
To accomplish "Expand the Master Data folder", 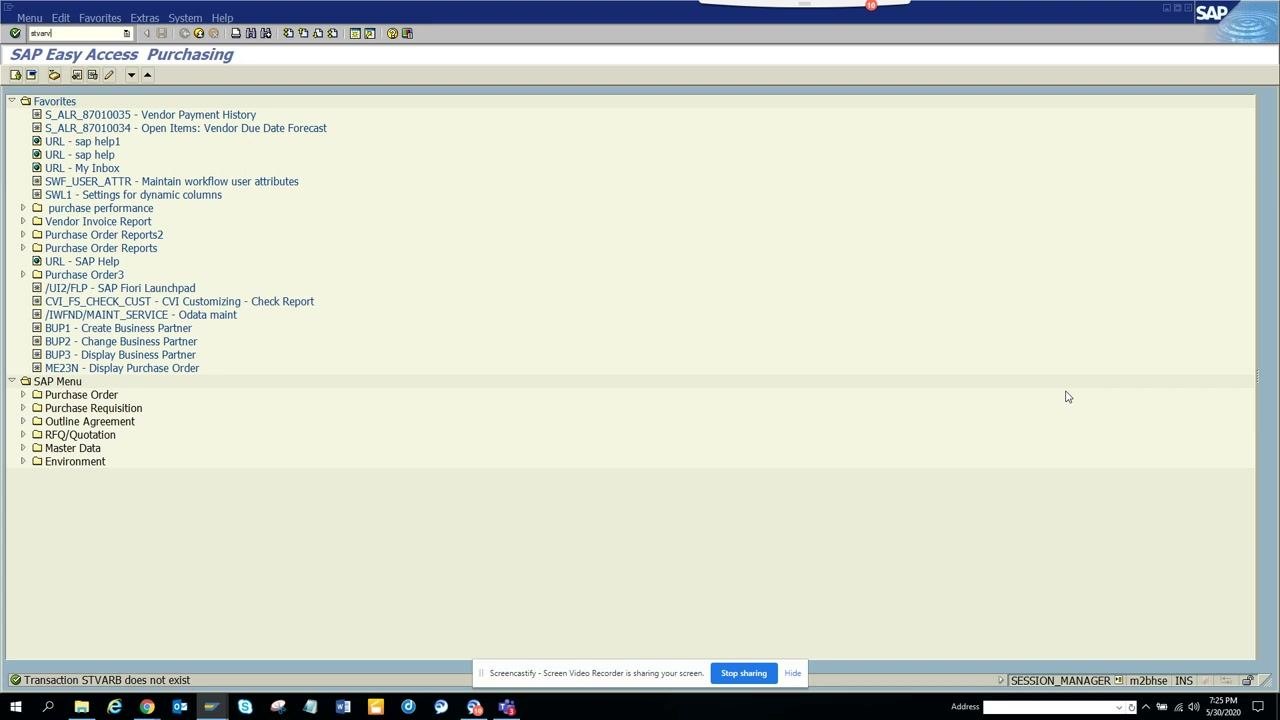I will click(23, 448).
